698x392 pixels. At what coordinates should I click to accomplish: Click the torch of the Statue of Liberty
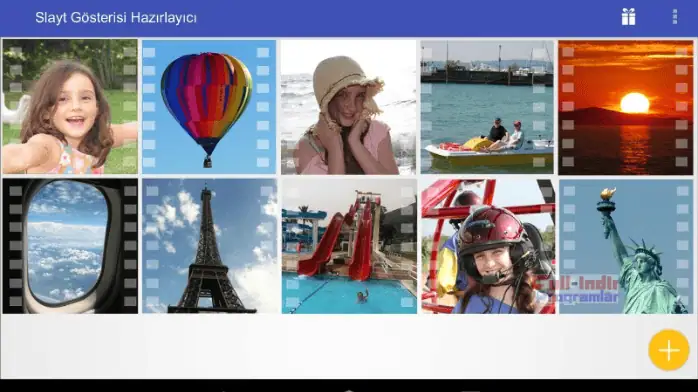click(x=607, y=195)
